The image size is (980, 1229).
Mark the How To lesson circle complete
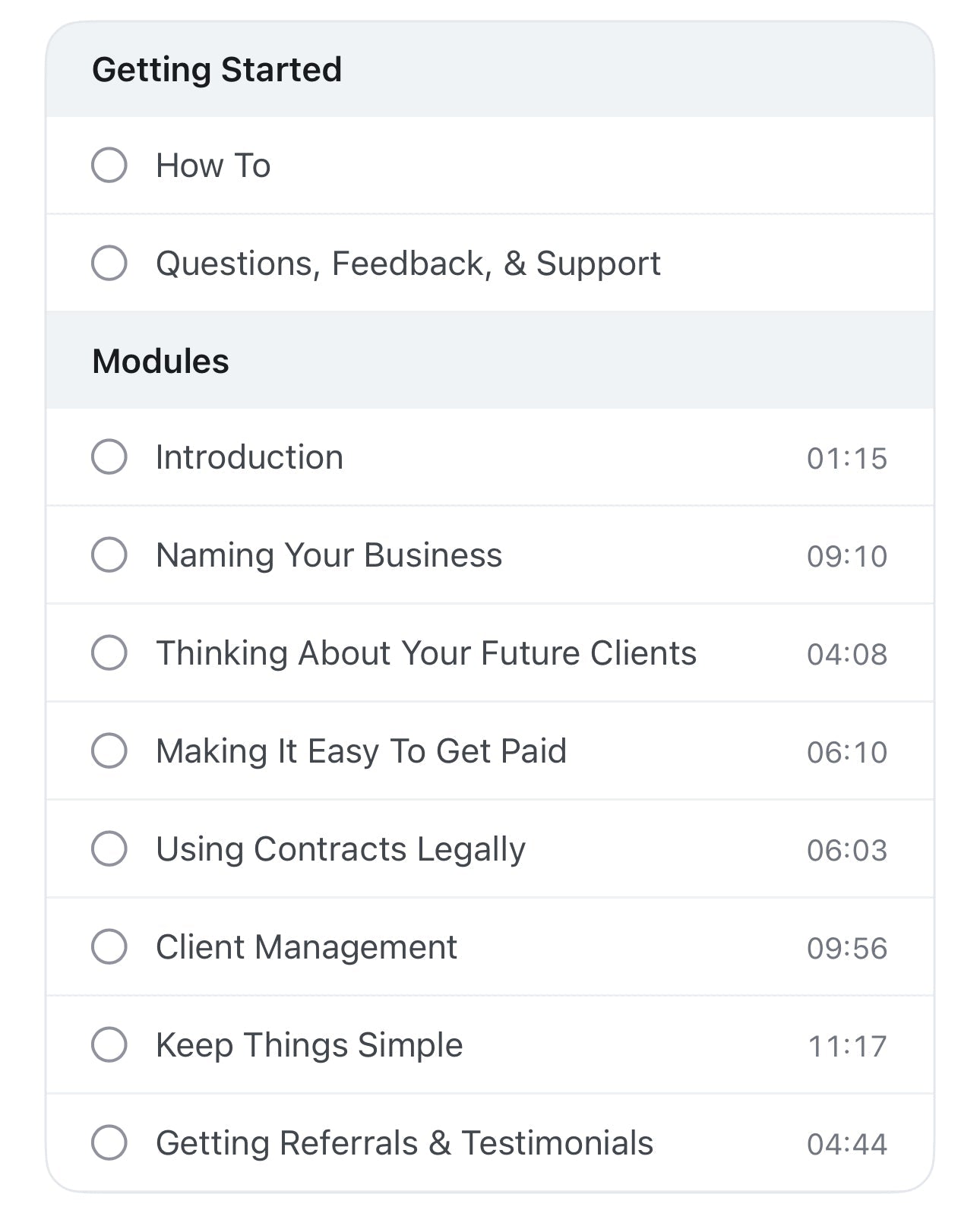pos(109,166)
